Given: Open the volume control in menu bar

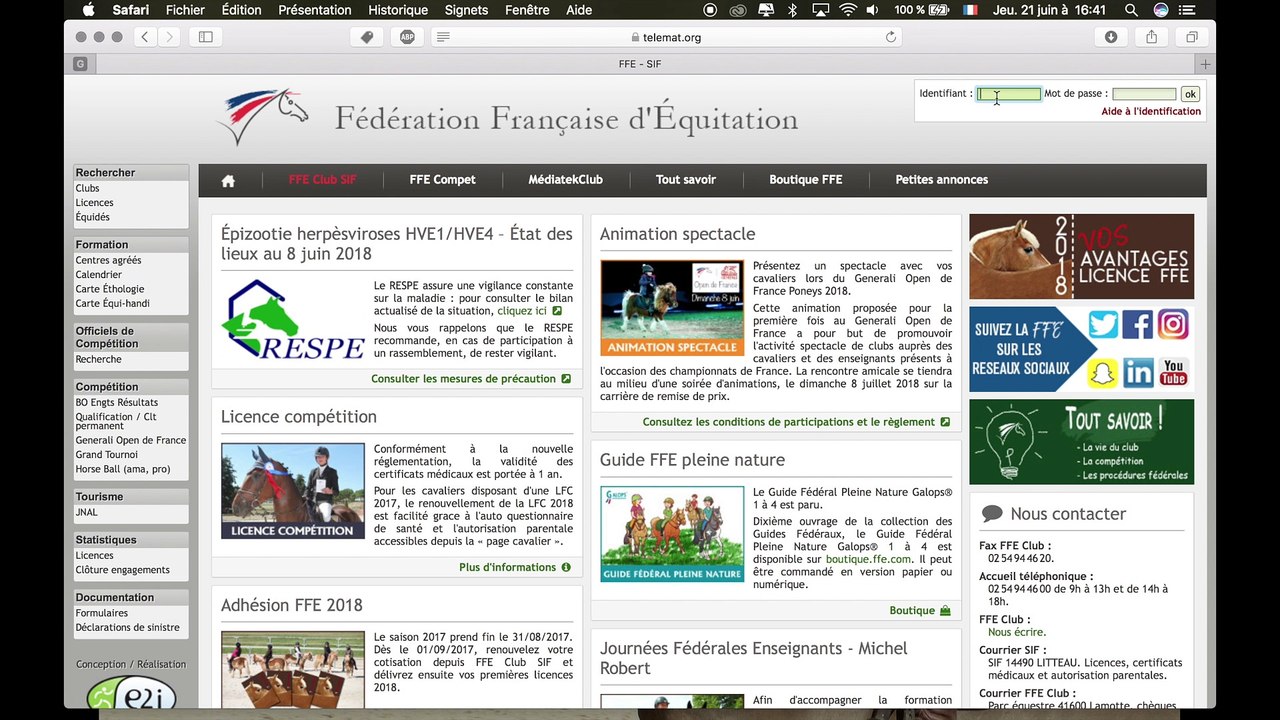Looking at the screenshot, I should (873, 10).
